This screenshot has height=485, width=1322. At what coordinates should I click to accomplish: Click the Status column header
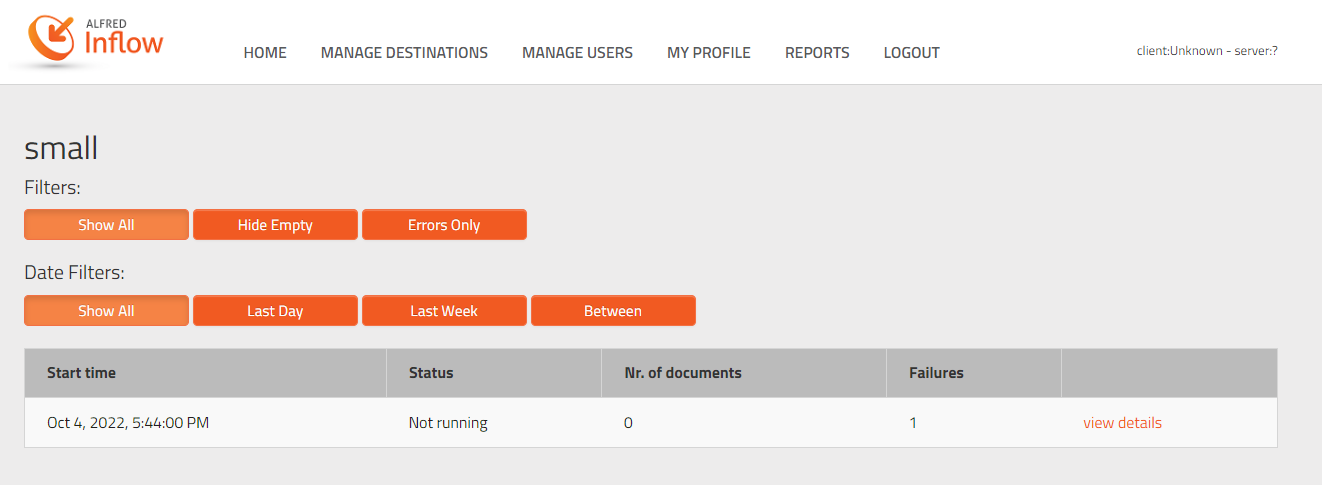pyautogui.click(x=431, y=373)
